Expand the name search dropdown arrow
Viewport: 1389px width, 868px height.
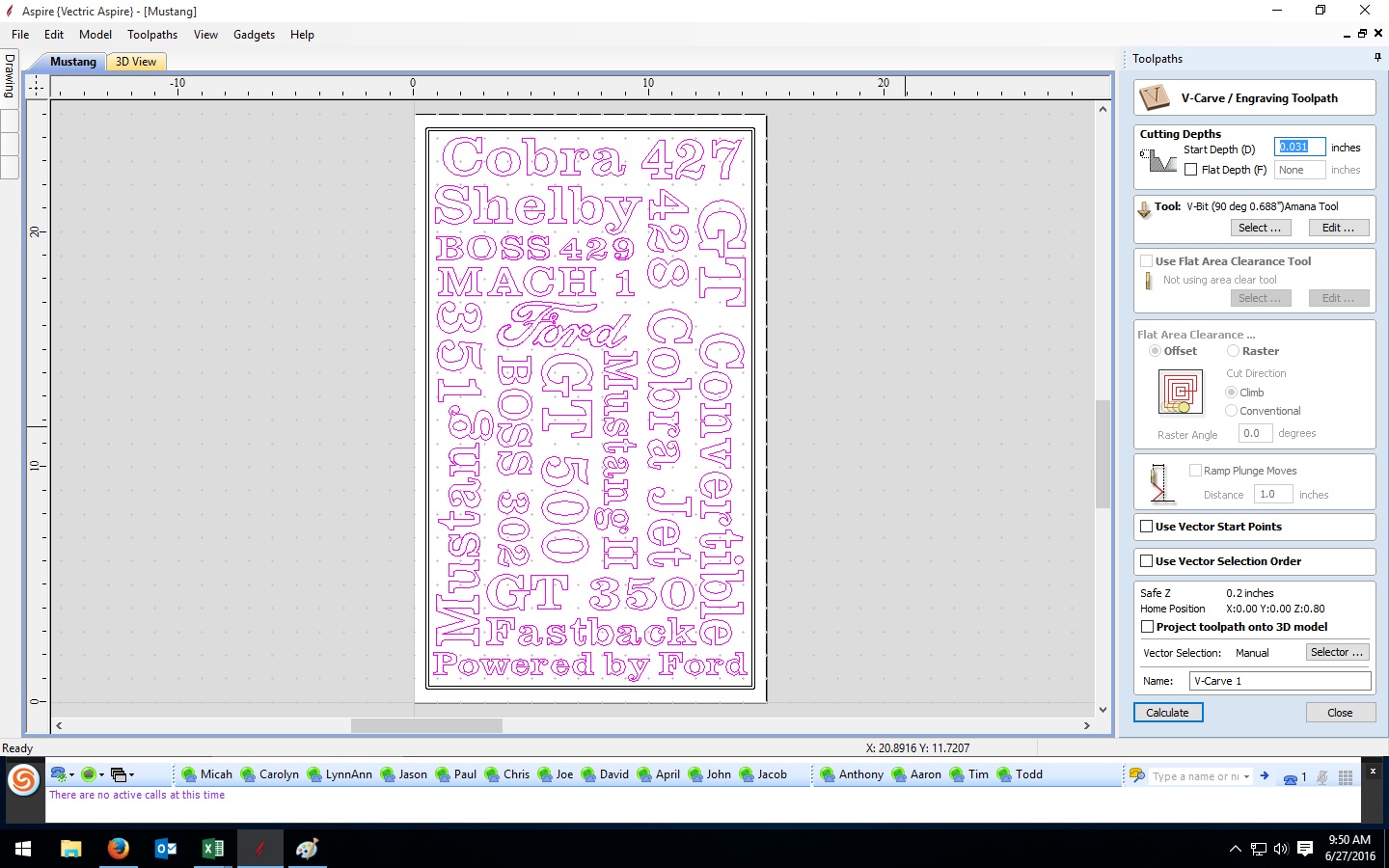pyautogui.click(x=1247, y=776)
